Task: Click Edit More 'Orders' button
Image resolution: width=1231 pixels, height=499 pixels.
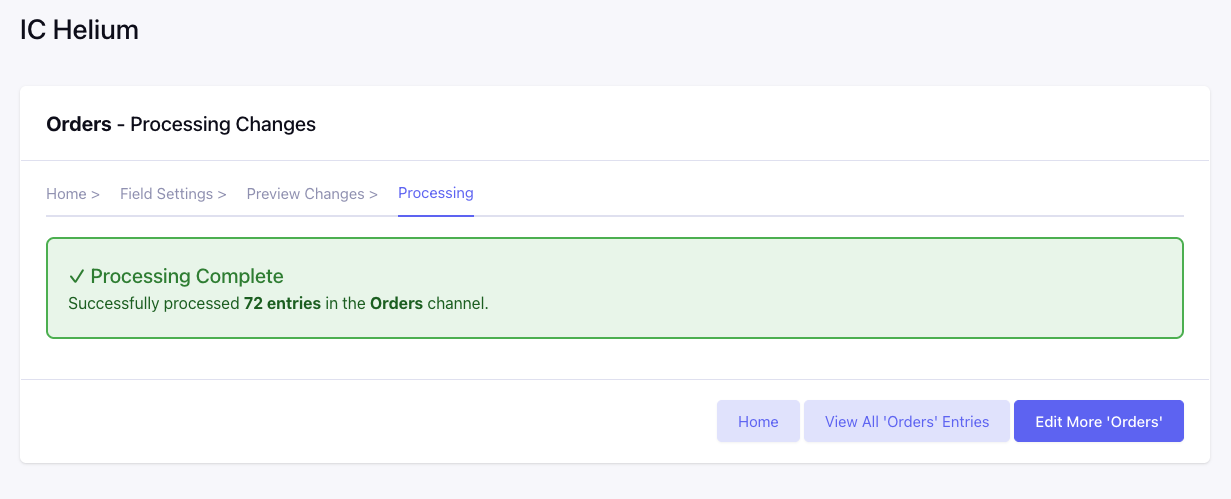Action: tap(1098, 421)
